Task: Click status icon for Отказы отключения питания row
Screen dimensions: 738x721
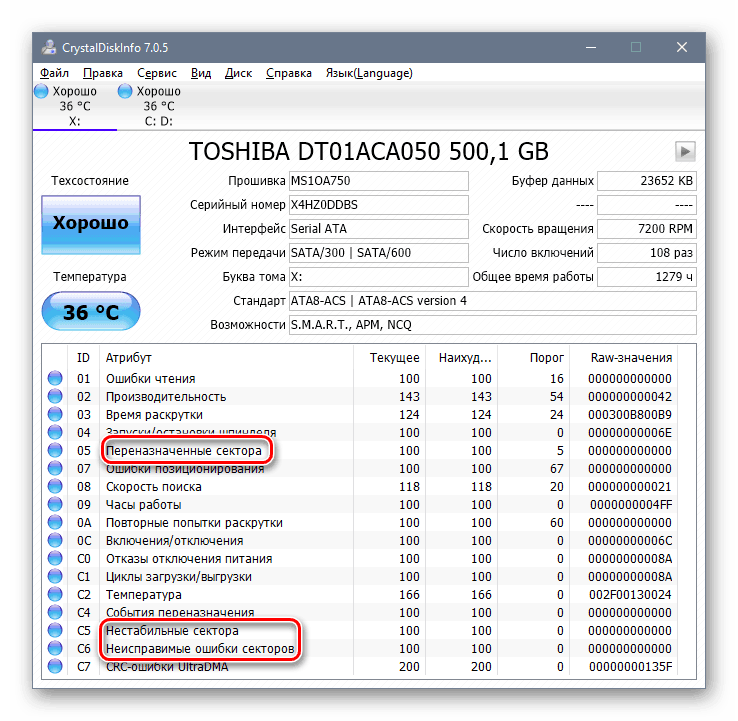Action: (x=55, y=558)
